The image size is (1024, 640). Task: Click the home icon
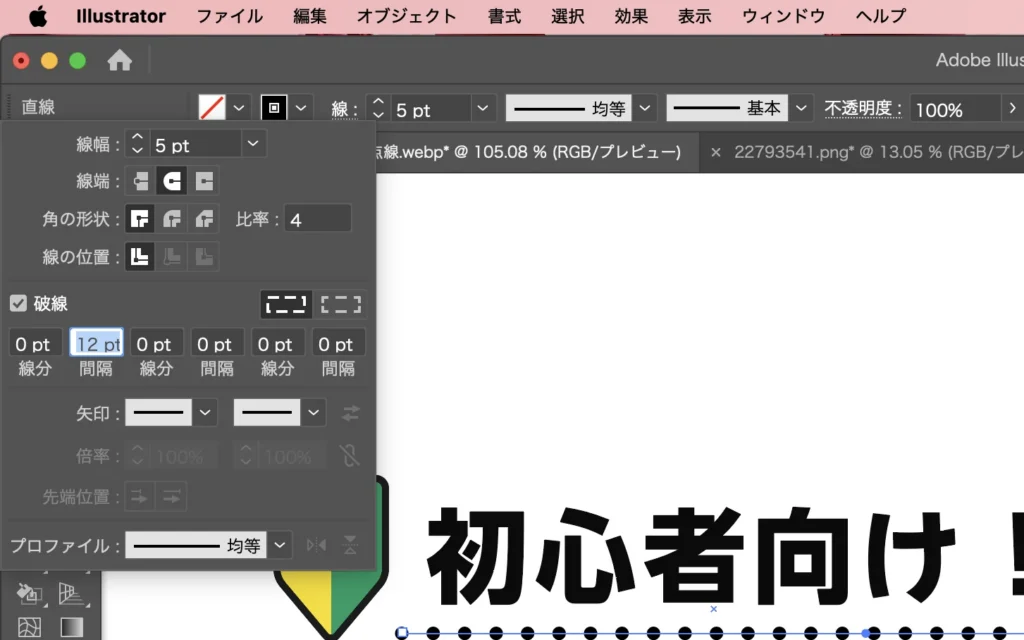pyautogui.click(x=120, y=61)
